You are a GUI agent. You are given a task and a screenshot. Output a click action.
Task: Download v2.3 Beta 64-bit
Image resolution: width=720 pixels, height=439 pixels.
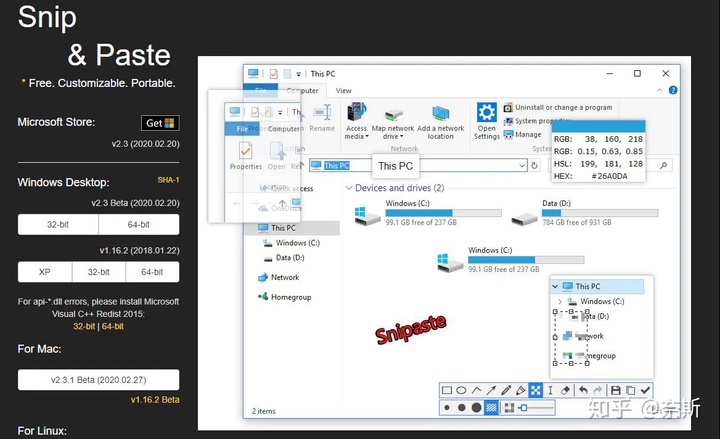pyautogui.click(x=139, y=225)
